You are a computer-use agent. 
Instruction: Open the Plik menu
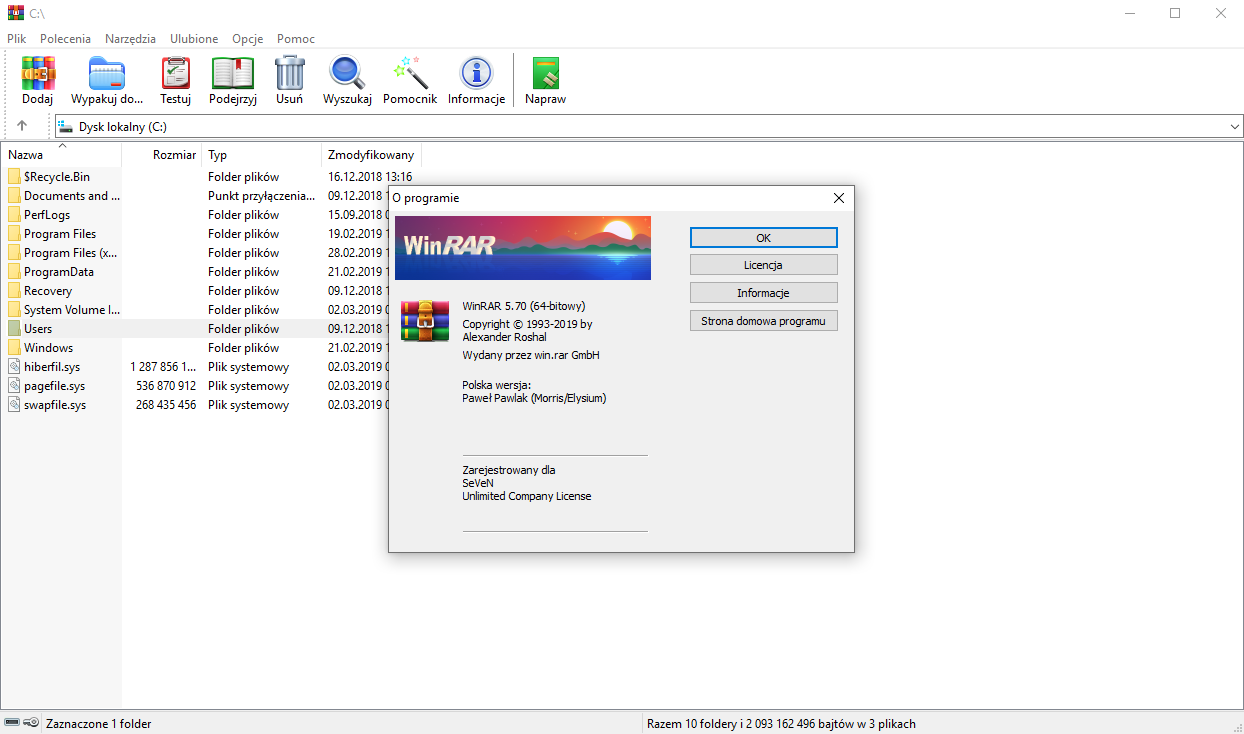17,39
